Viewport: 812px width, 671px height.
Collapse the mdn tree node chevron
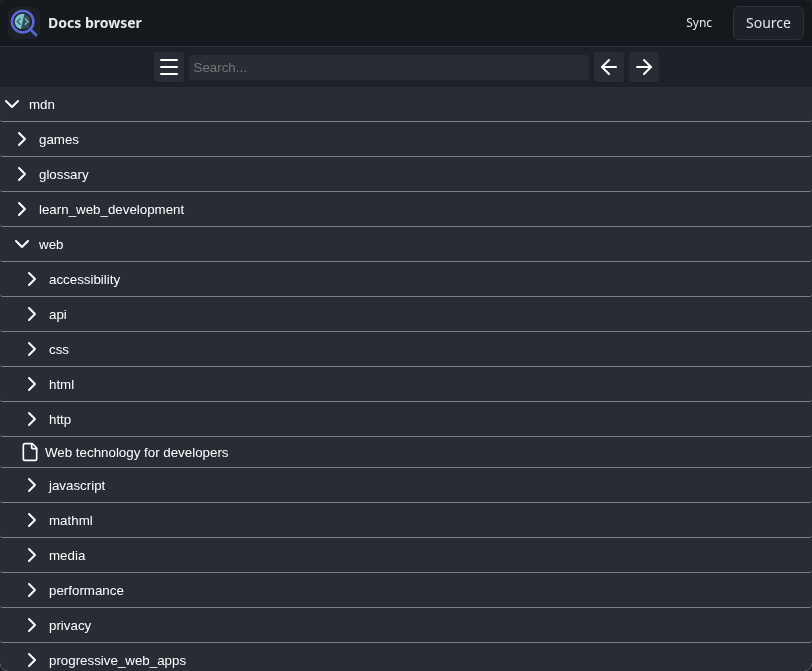[12, 104]
